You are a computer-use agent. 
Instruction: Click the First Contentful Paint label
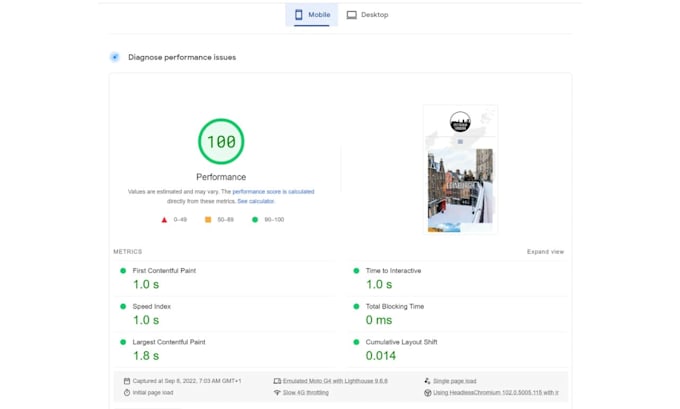(x=164, y=271)
